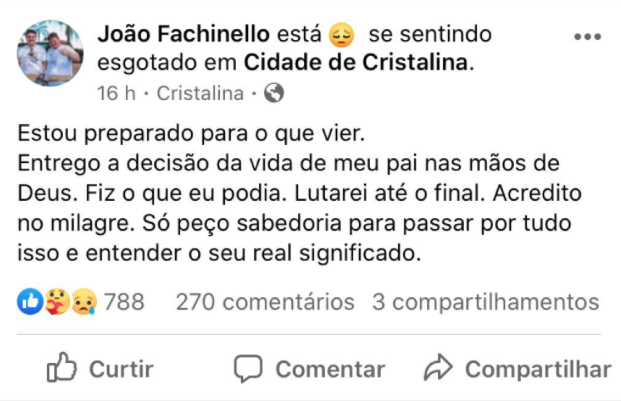Click the arrow icon beside Compartilhar
Image resolution: width=621 pixels, height=401 pixels.
(x=439, y=368)
